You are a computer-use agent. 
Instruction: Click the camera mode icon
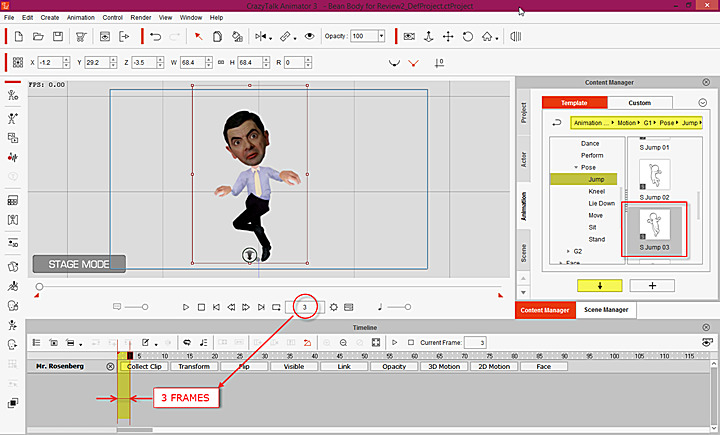pos(409,37)
